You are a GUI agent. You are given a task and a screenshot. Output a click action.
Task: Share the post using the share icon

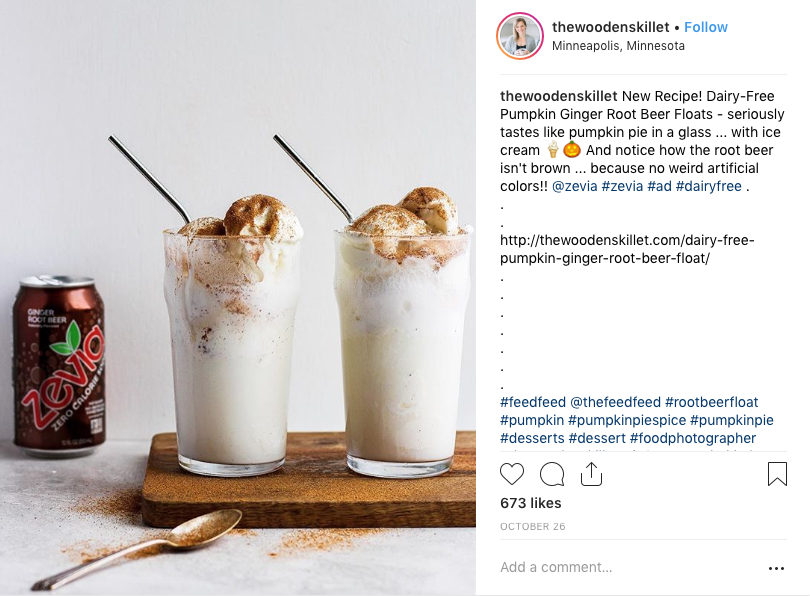pyautogui.click(x=591, y=474)
